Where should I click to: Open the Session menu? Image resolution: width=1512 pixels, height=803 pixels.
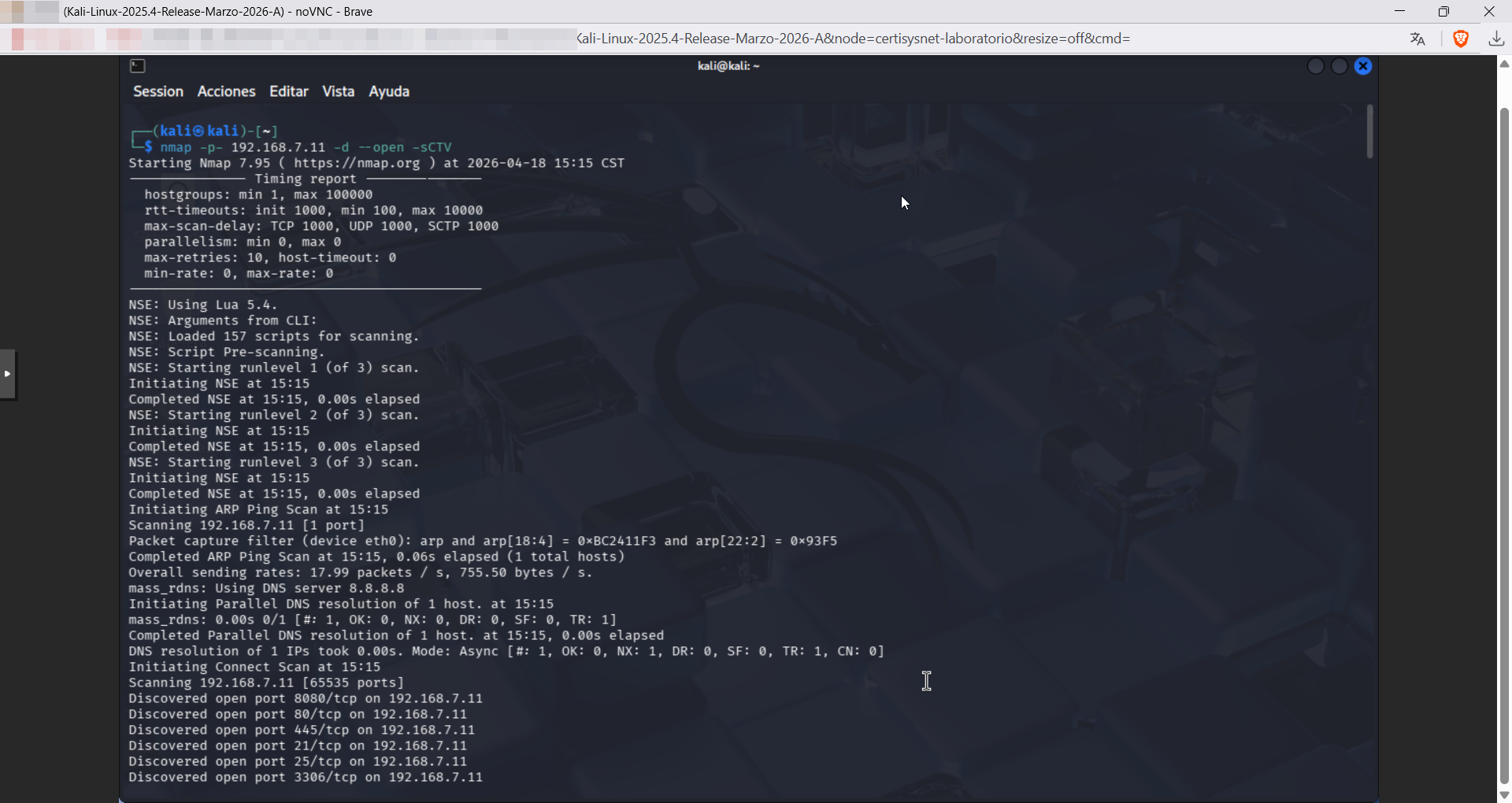[158, 91]
